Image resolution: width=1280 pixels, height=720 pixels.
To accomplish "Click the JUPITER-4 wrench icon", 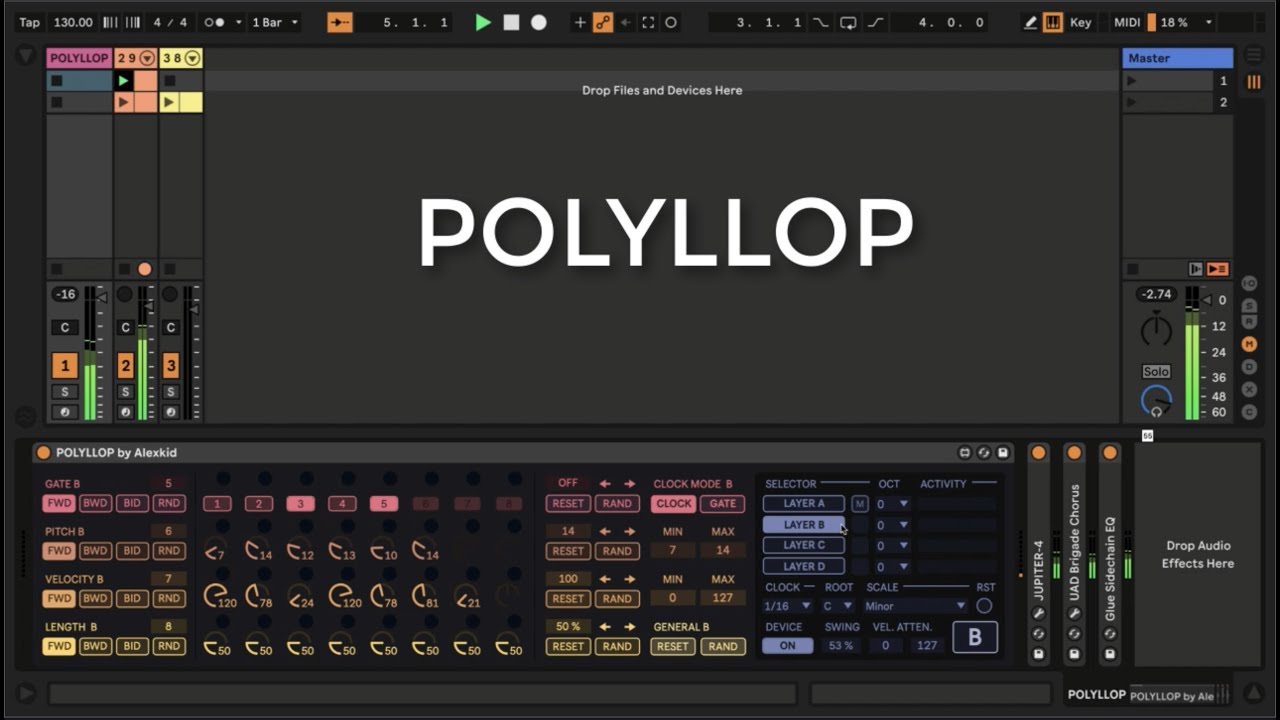I will (1039, 614).
